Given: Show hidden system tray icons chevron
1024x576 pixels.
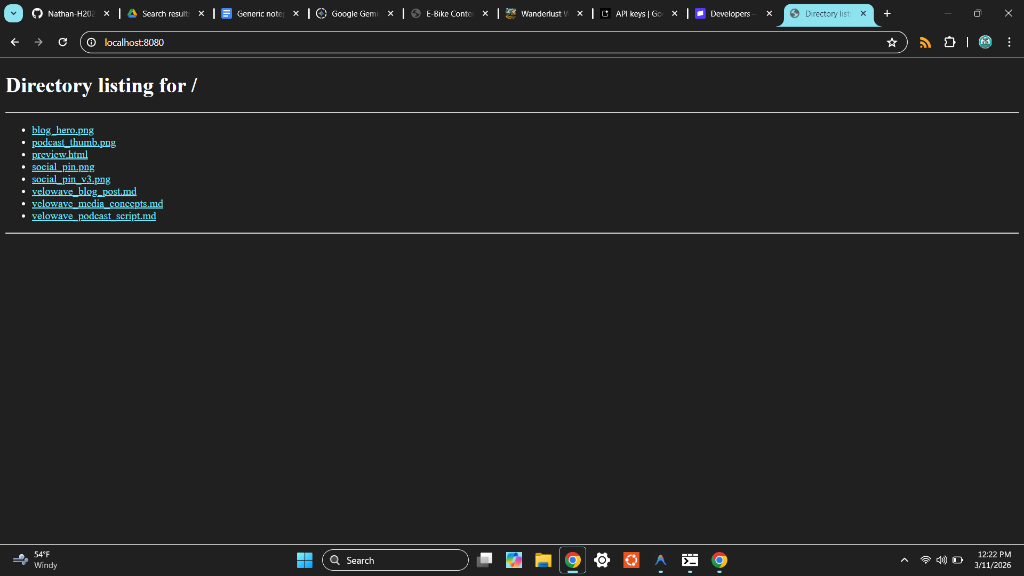Looking at the screenshot, I should (x=904, y=560).
